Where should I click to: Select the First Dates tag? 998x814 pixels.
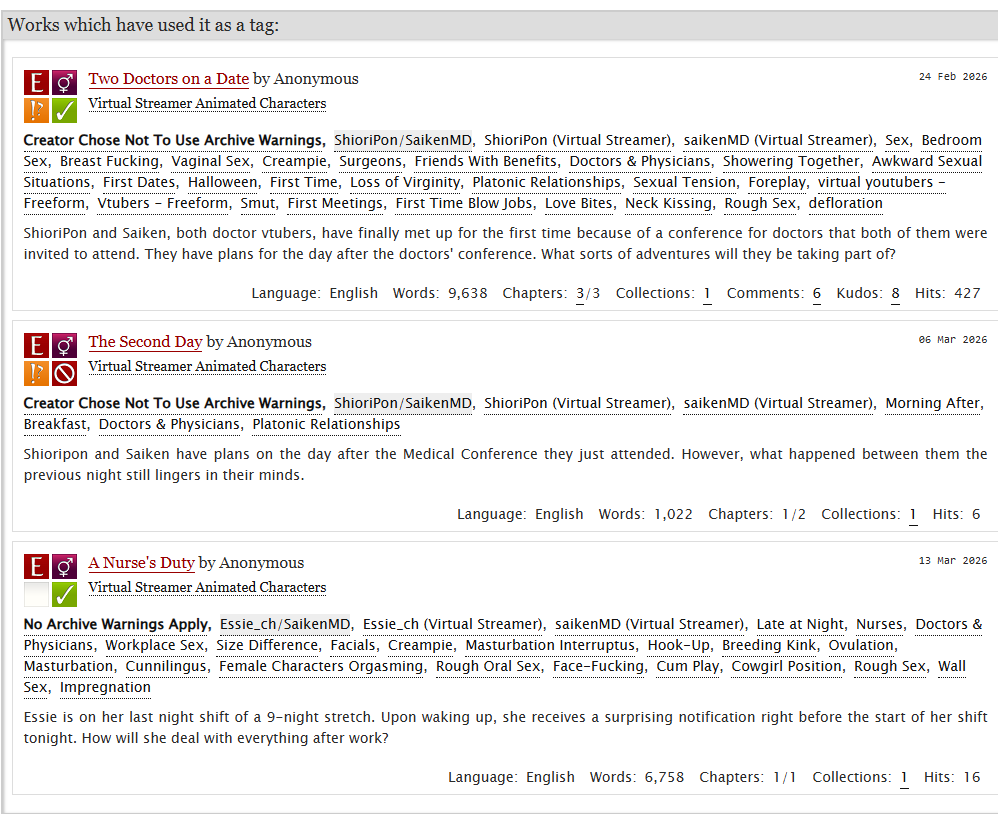click(139, 182)
